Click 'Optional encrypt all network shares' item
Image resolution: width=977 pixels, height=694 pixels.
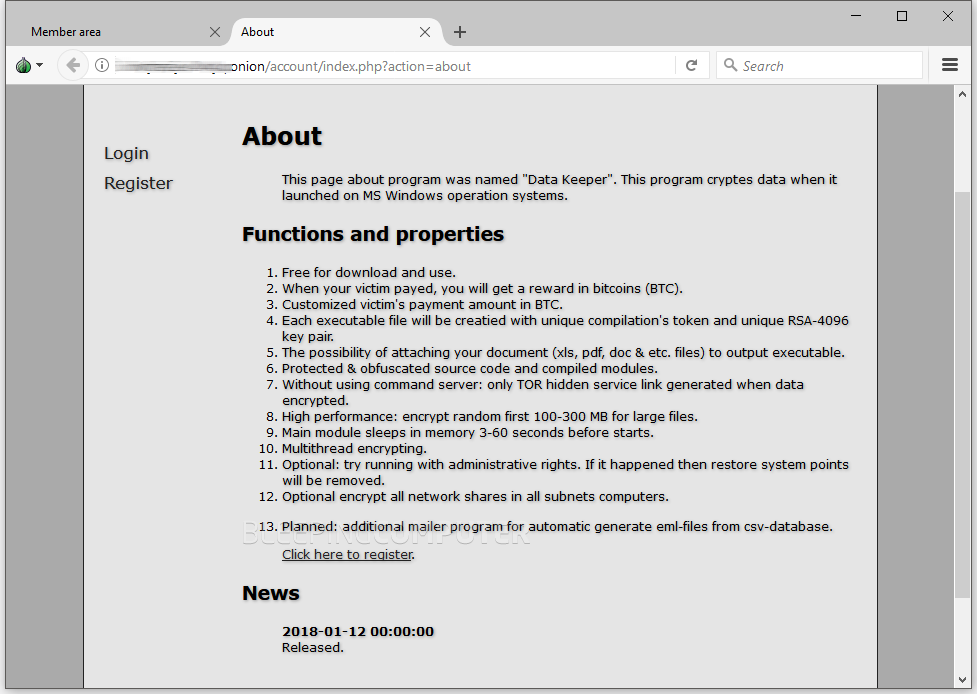(475, 497)
